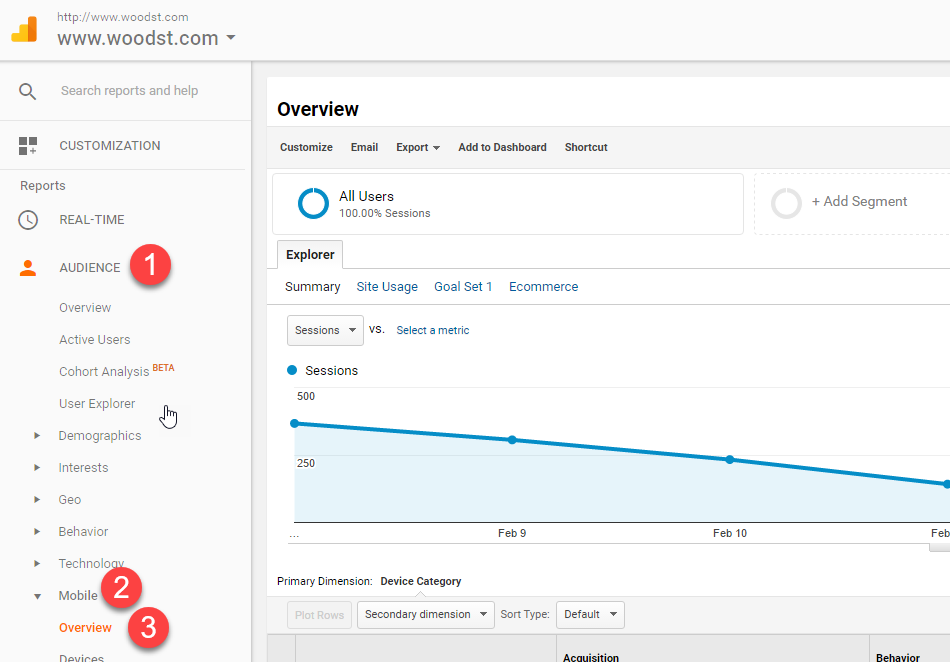The height and width of the screenshot is (662, 950).
Task: Click the Feb 10 data point on chart
Action: [729, 460]
